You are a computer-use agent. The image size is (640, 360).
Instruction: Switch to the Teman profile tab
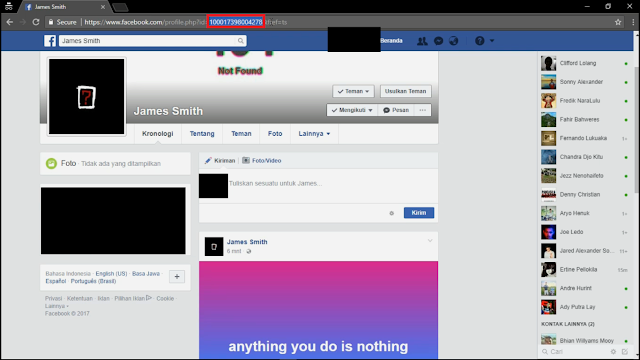coord(241,134)
